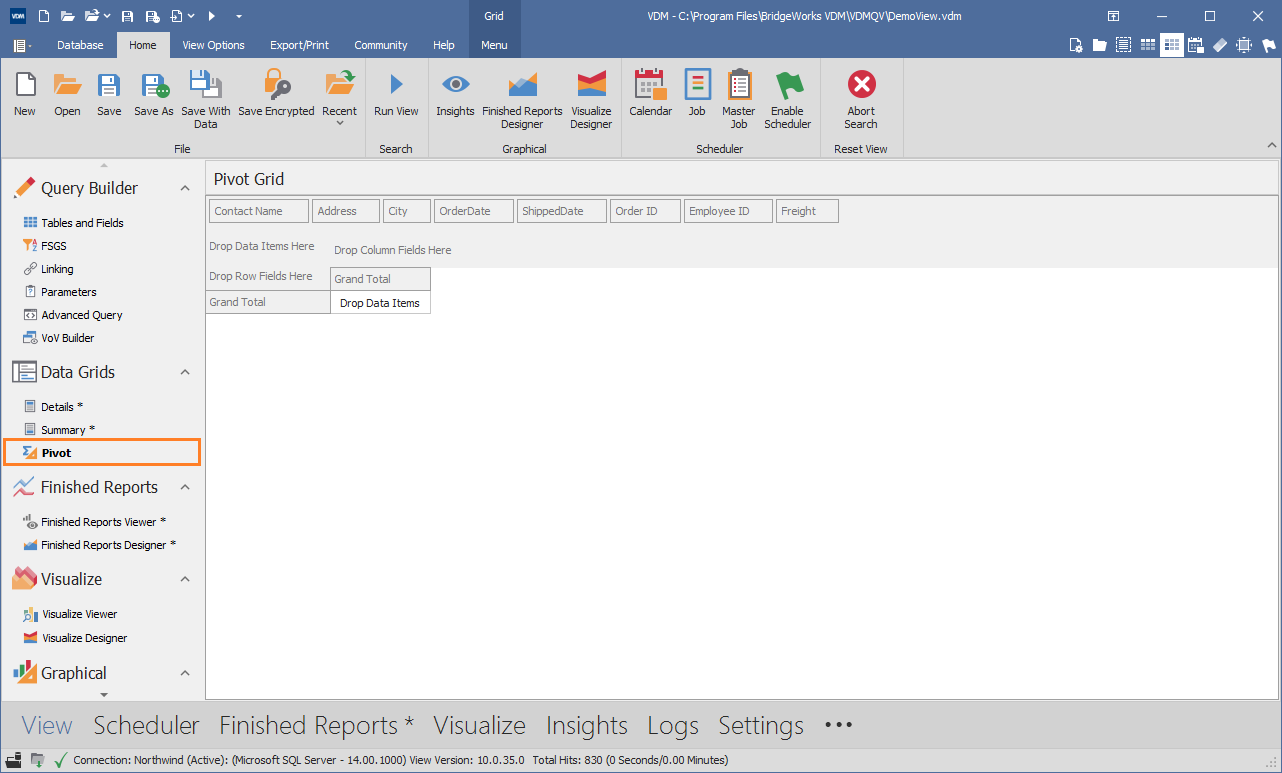The image size is (1282, 773).
Task: Click the Job scheduler button
Action: coord(697,94)
